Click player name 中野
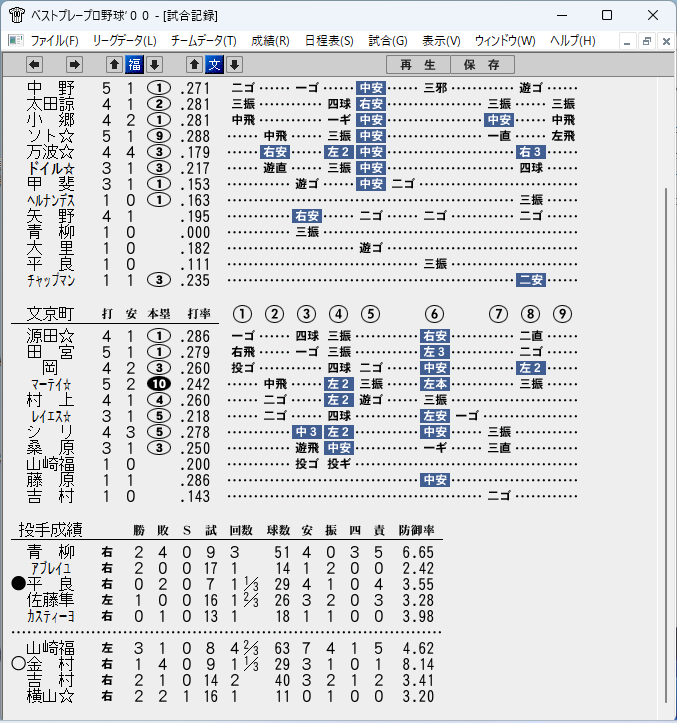Image resolution: width=677 pixels, height=723 pixels. click(50, 88)
